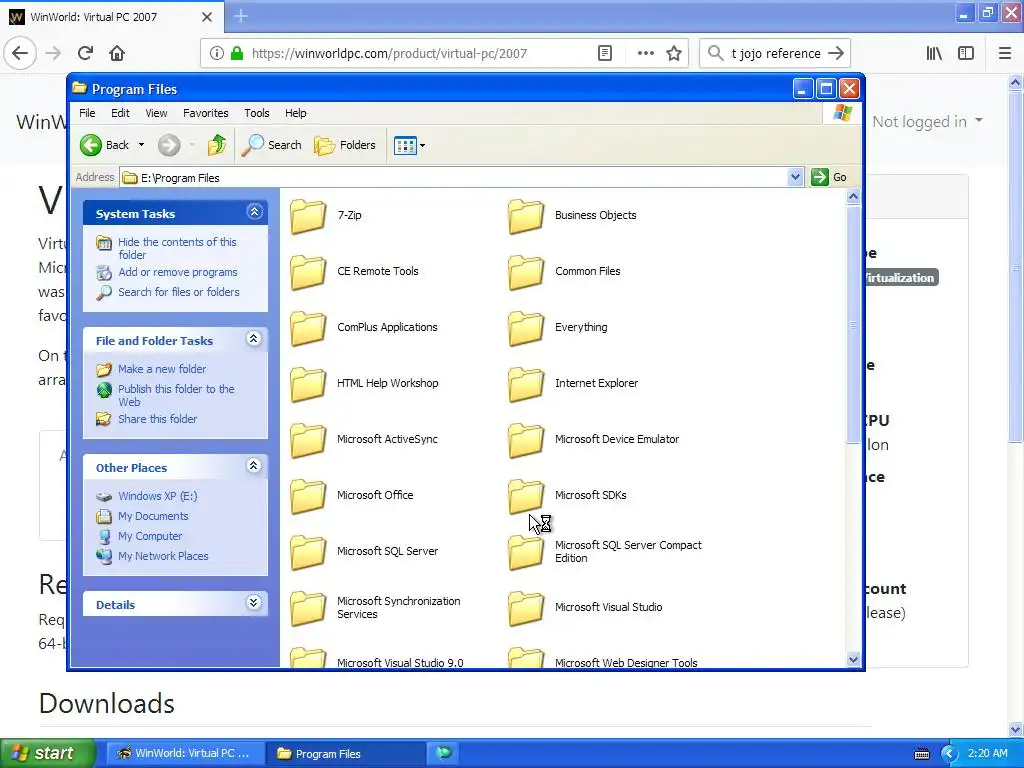The image size is (1024, 768).
Task: Open the Microsoft SDKs folder
Action: point(567,496)
